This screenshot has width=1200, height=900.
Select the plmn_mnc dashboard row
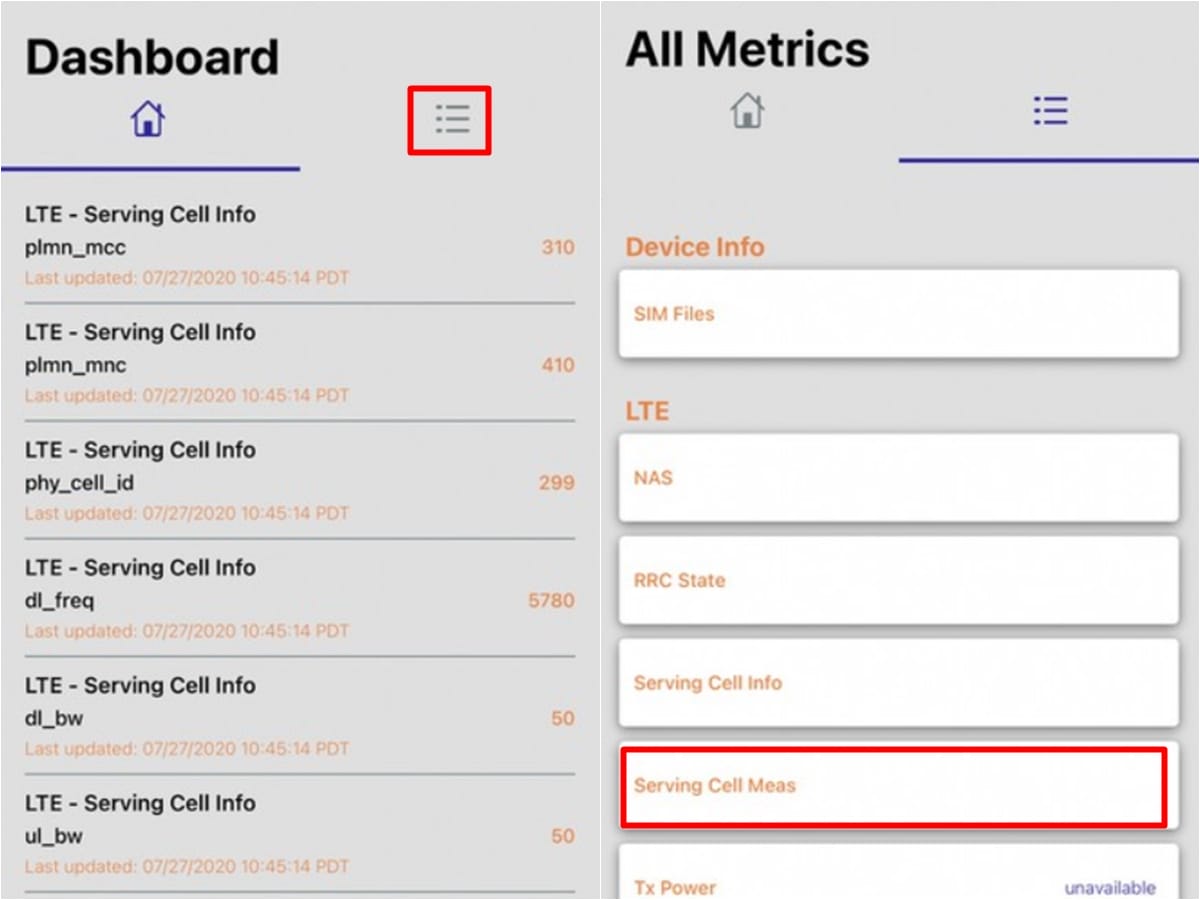tap(300, 363)
